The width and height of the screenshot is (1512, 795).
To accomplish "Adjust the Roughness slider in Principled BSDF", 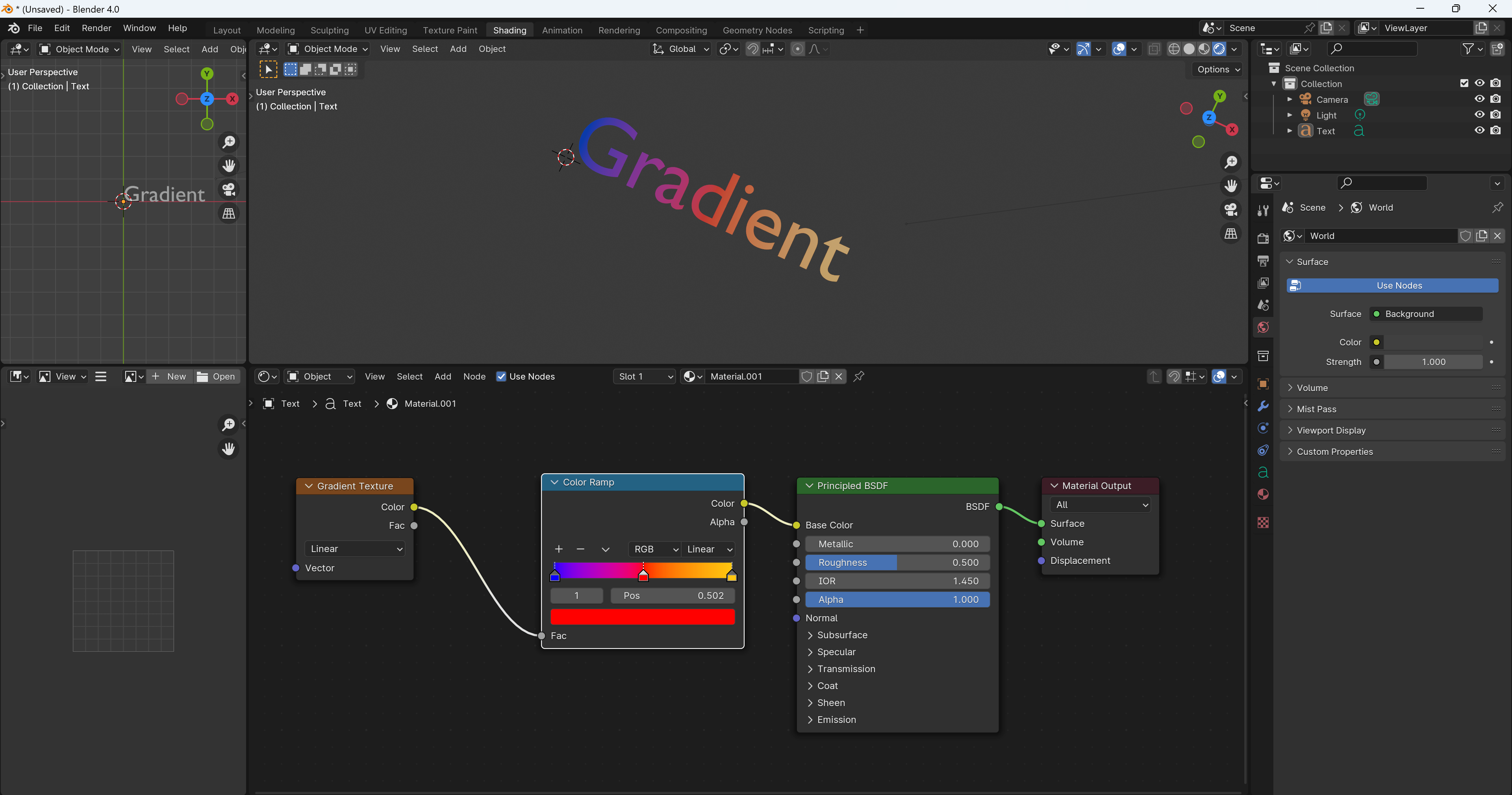I will (x=897, y=562).
